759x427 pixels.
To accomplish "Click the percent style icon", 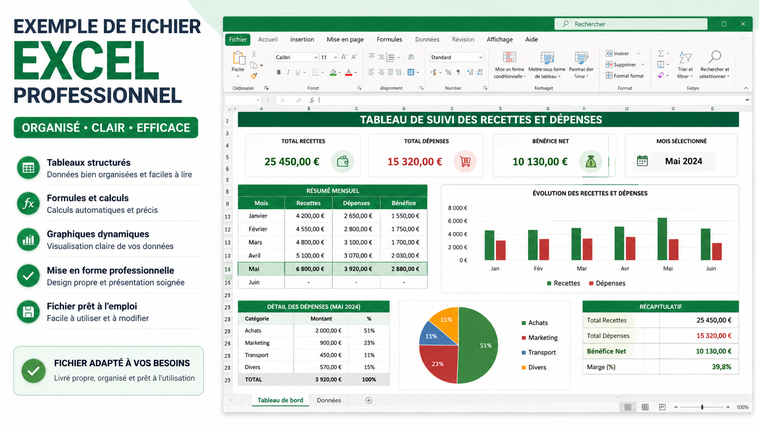I will point(448,73).
